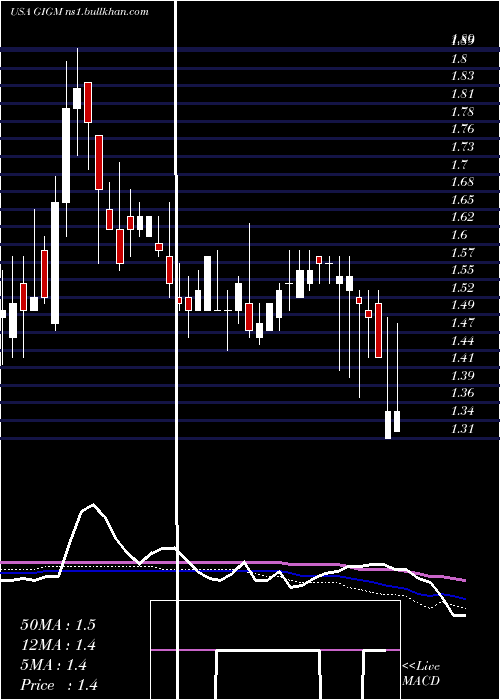This screenshot has width=500, height=700.
Task: Click the 1.83 price axis label
Action: (462, 76)
